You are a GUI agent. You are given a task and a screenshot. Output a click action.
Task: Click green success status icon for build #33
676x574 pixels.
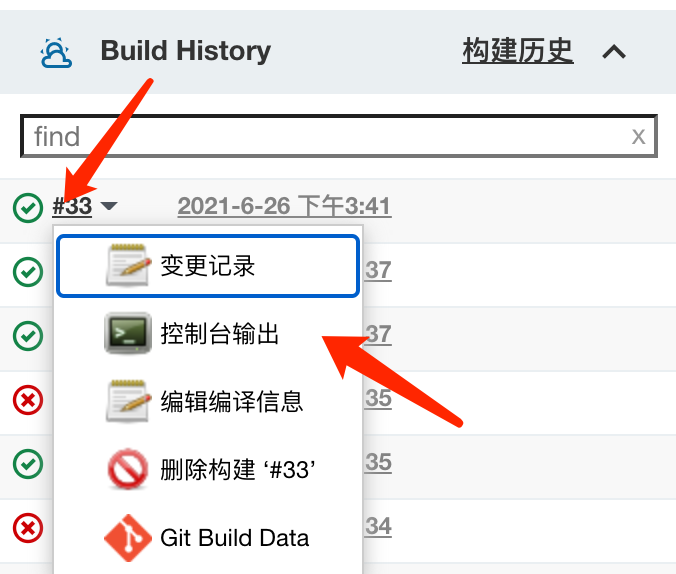(28, 207)
